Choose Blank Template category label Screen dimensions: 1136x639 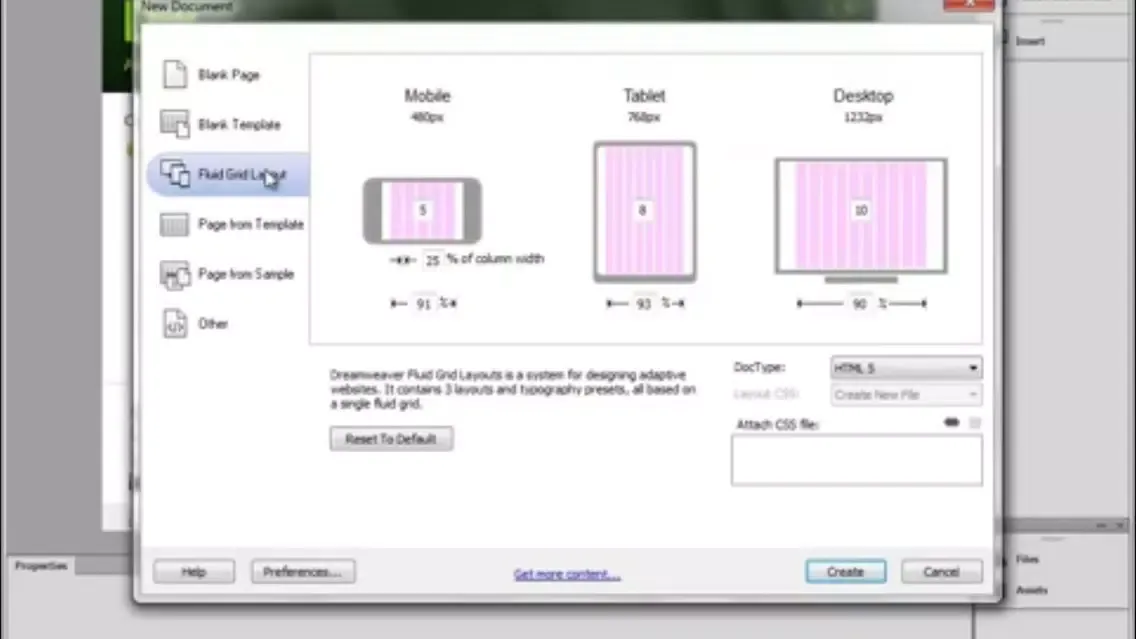pyautogui.click(x=239, y=125)
